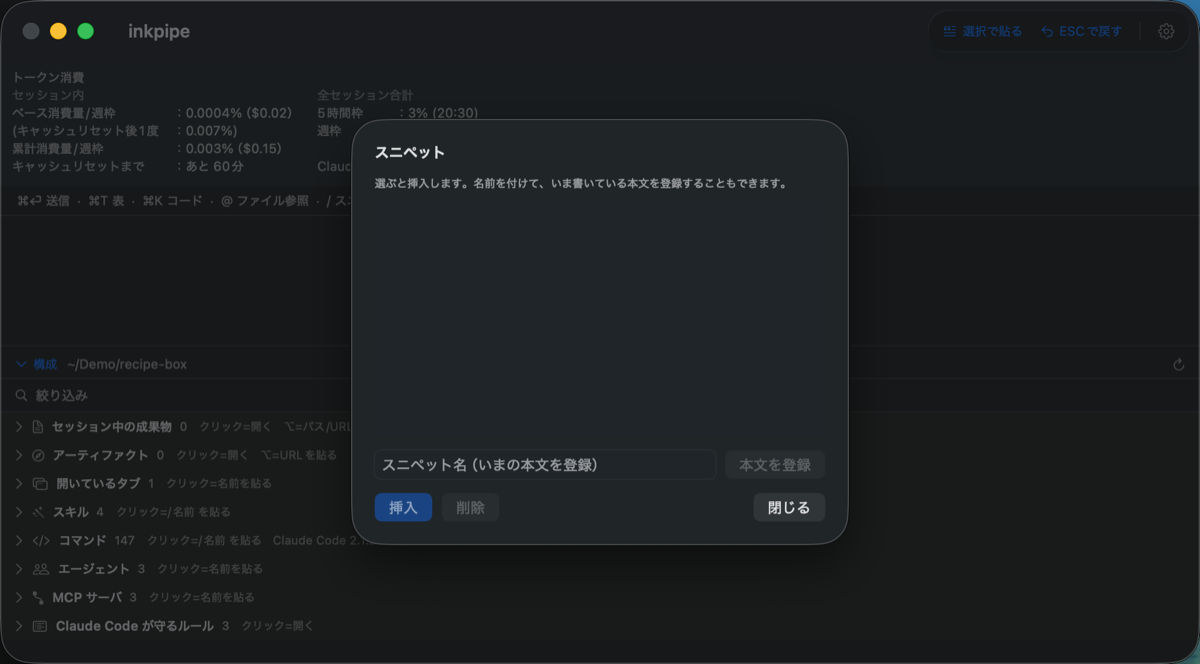Expand the 開いているタブ row
Viewport: 1200px width, 664px height.
click(19, 483)
